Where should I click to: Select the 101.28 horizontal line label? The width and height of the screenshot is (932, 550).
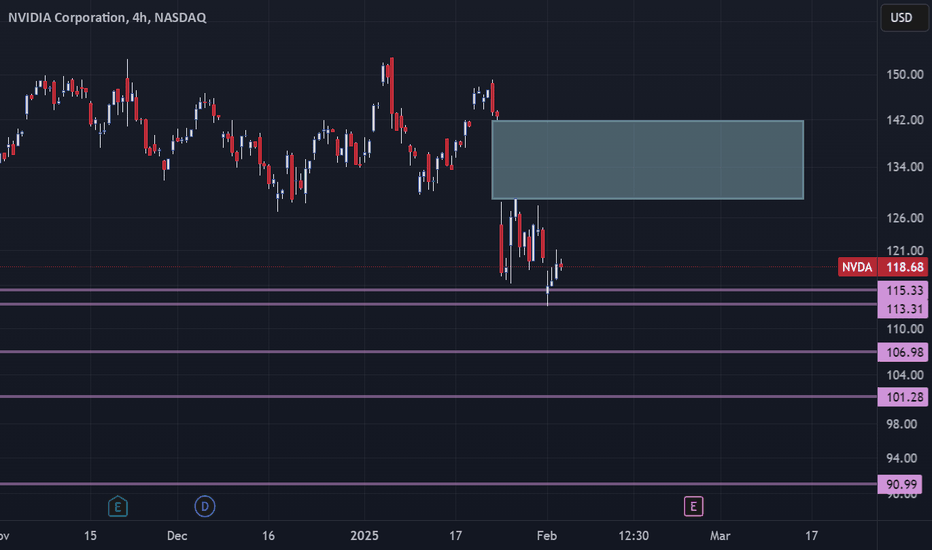tap(903, 397)
